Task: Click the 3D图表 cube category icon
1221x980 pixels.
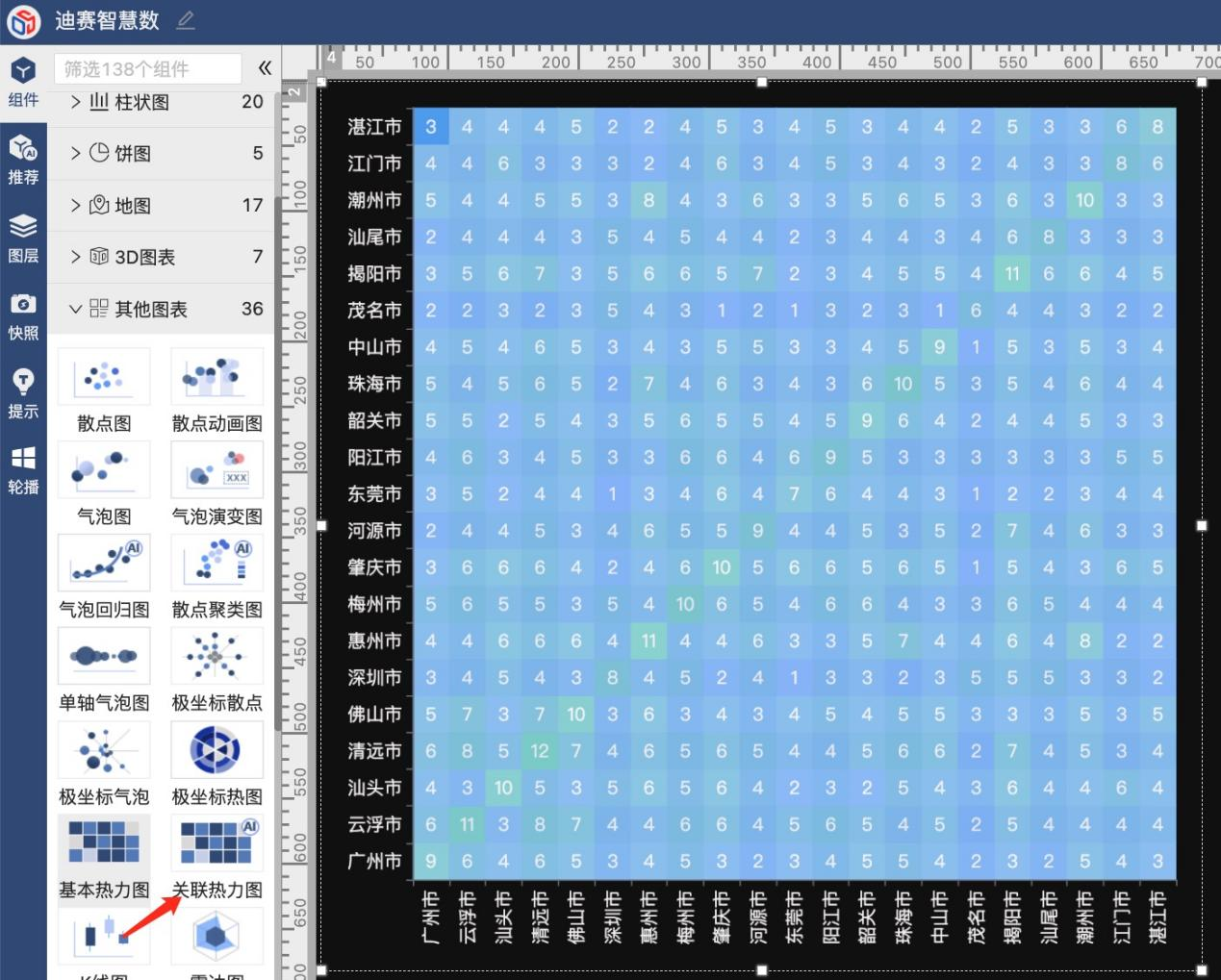Action: [99, 257]
